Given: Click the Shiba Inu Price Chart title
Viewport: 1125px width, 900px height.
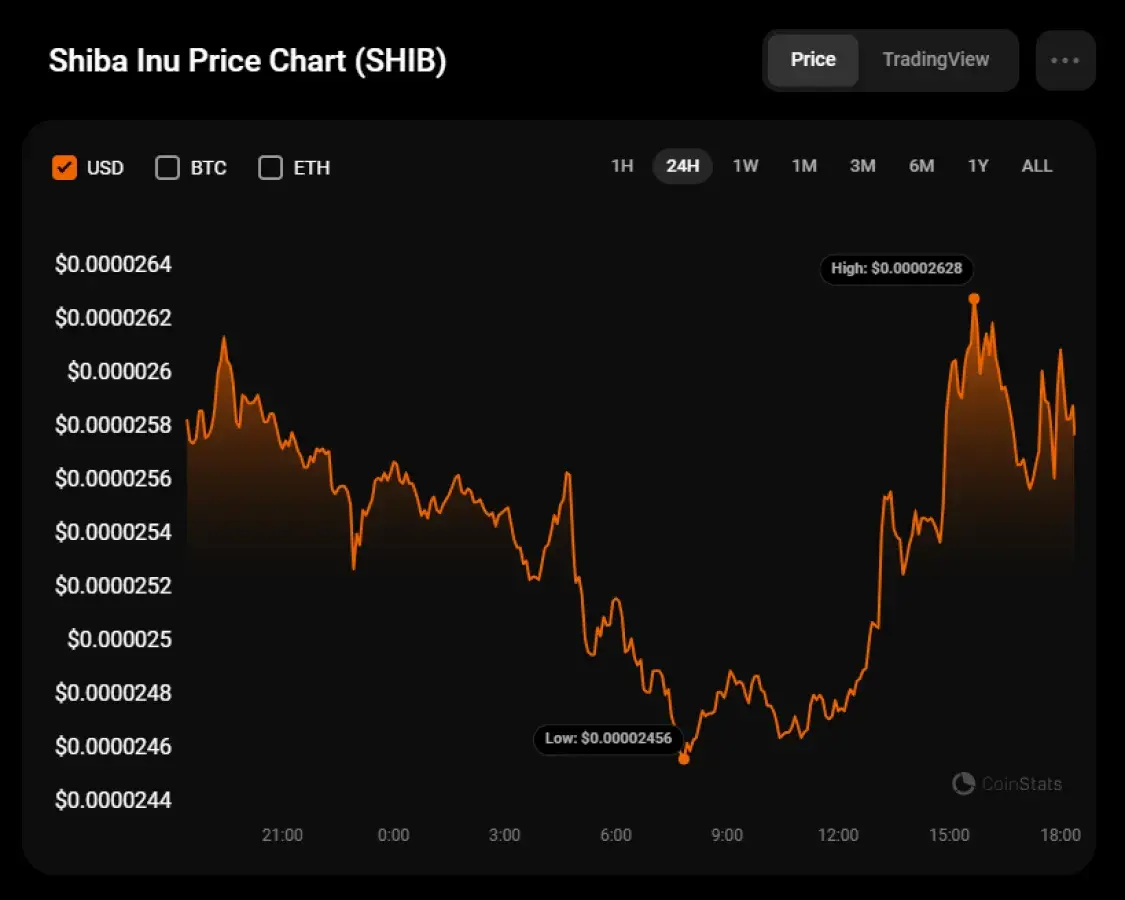Looking at the screenshot, I should coord(248,61).
